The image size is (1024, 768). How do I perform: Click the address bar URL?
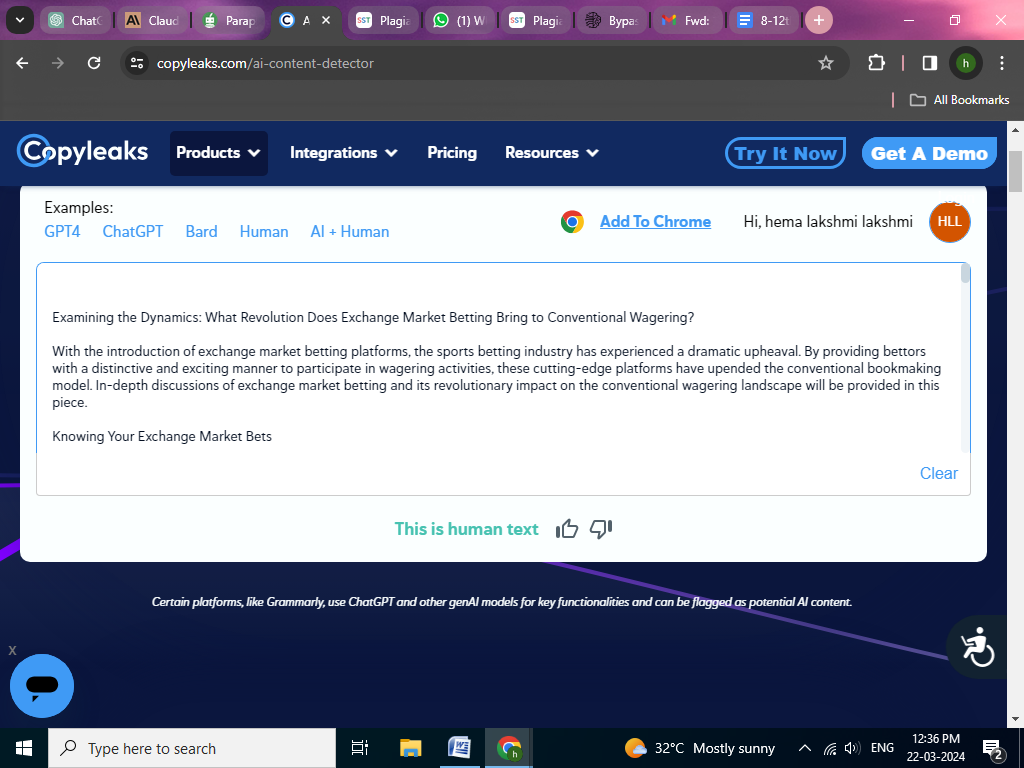pyautogui.click(x=265, y=63)
